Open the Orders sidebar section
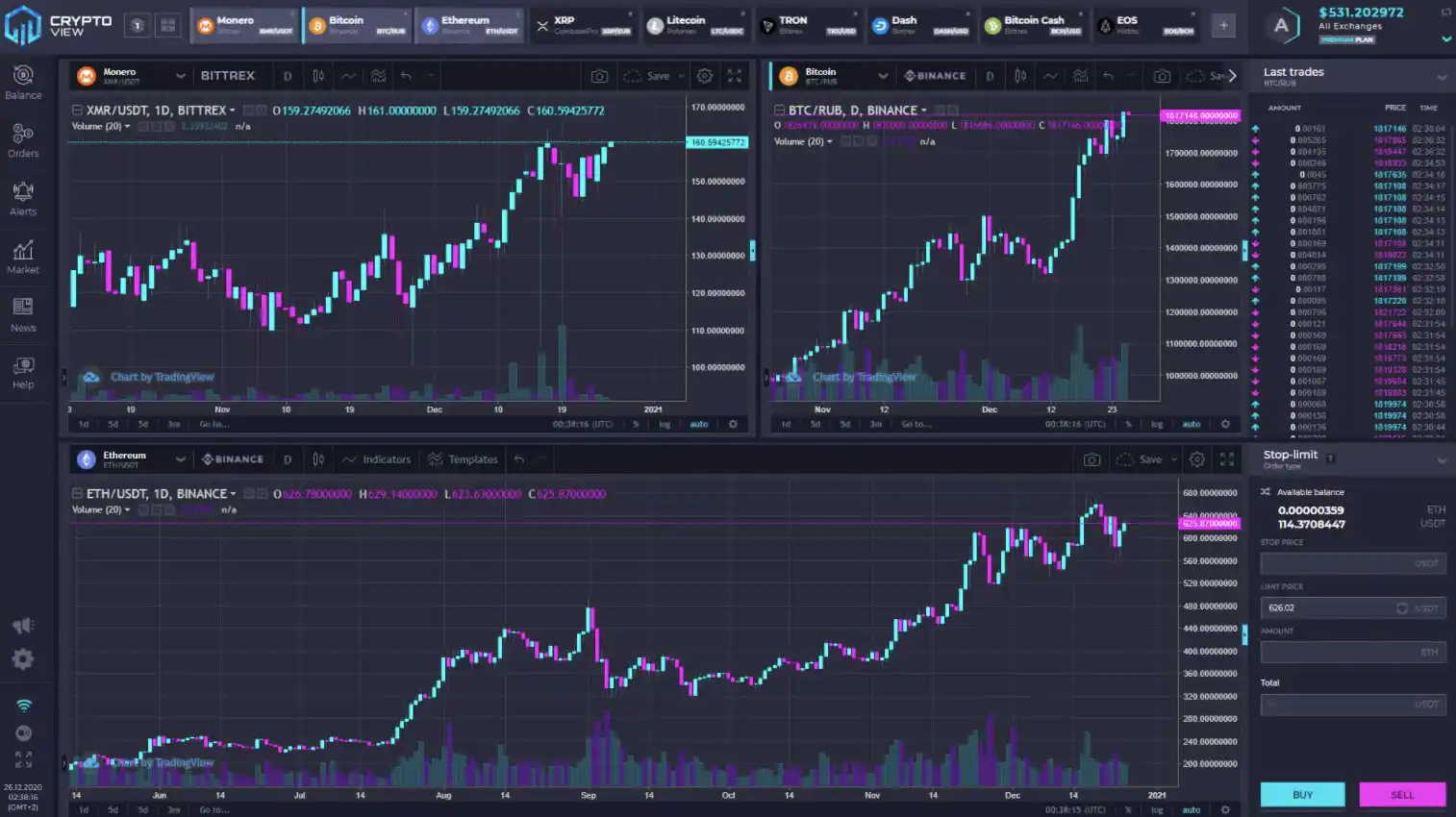Viewport: 1456px width, 817px height. 23,140
